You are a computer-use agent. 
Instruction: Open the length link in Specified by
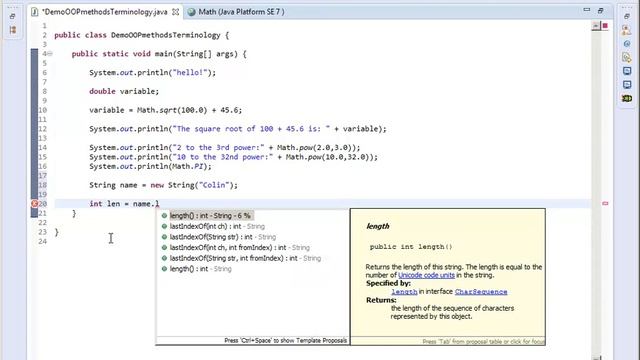pos(404,291)
